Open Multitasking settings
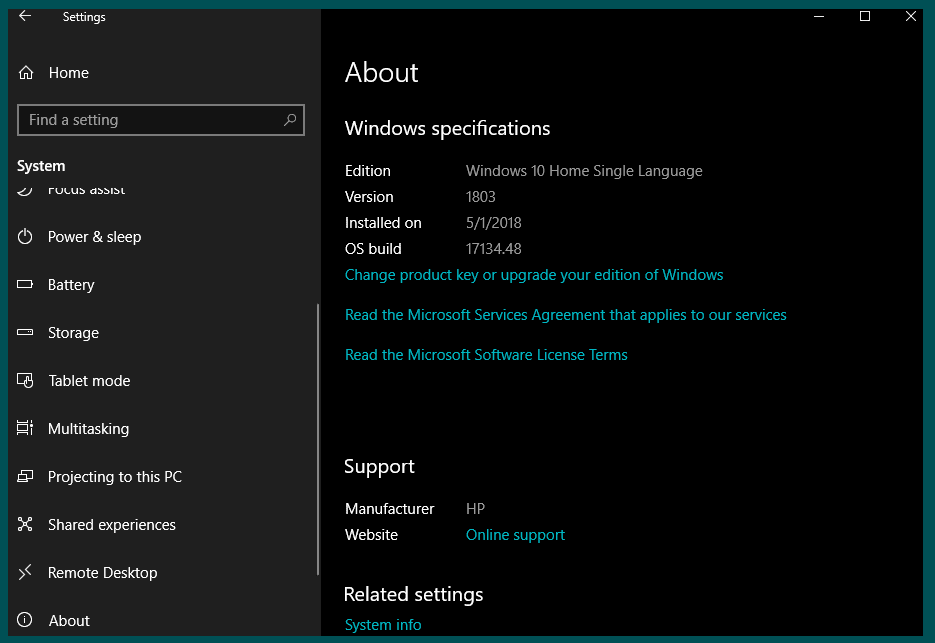 pyautogui.click(x=88, y=429)
